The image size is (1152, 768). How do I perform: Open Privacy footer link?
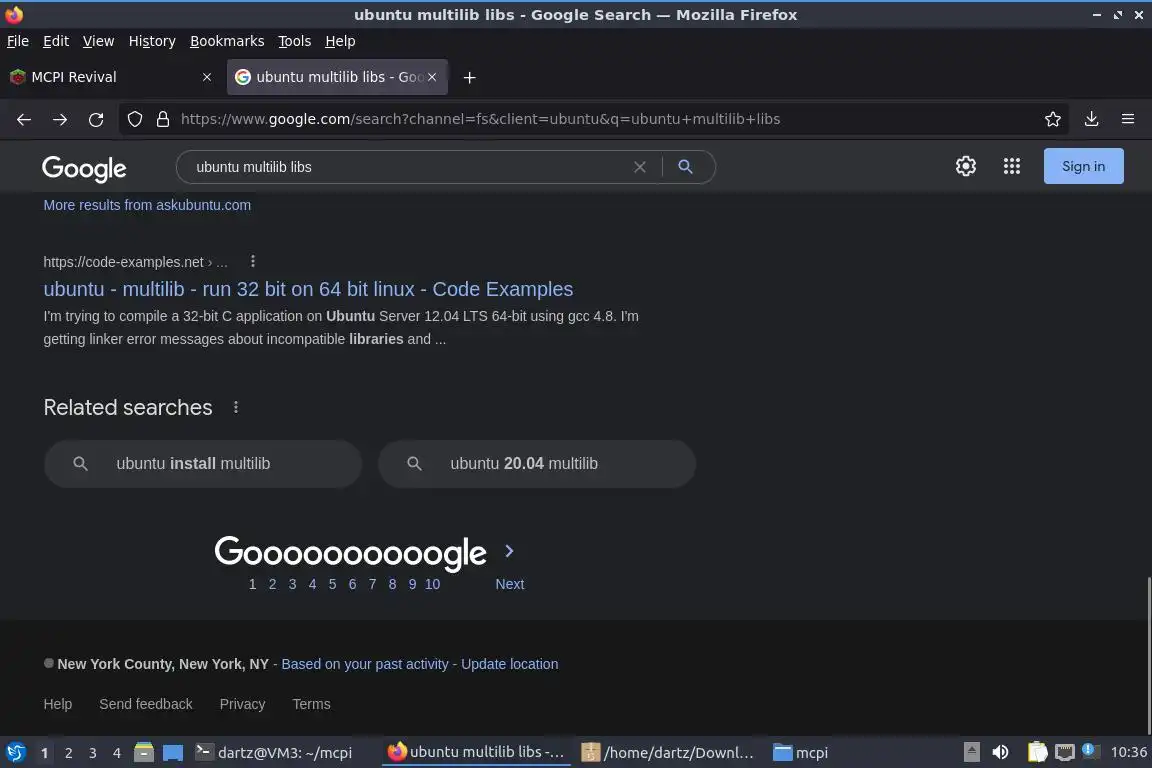[242, 704]
